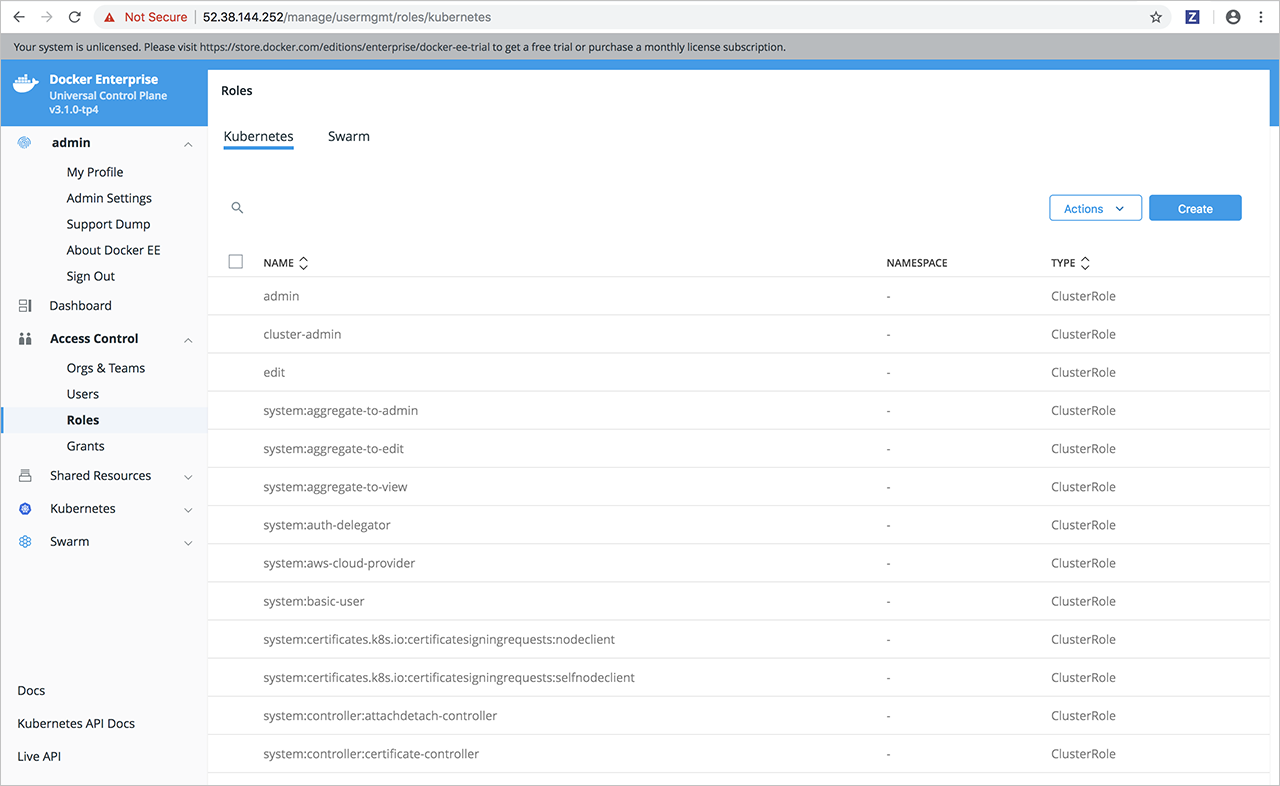Switch to the Swarm tab
The height and width of the screenshot is (786, 1280).
click(x=348, y=137)
